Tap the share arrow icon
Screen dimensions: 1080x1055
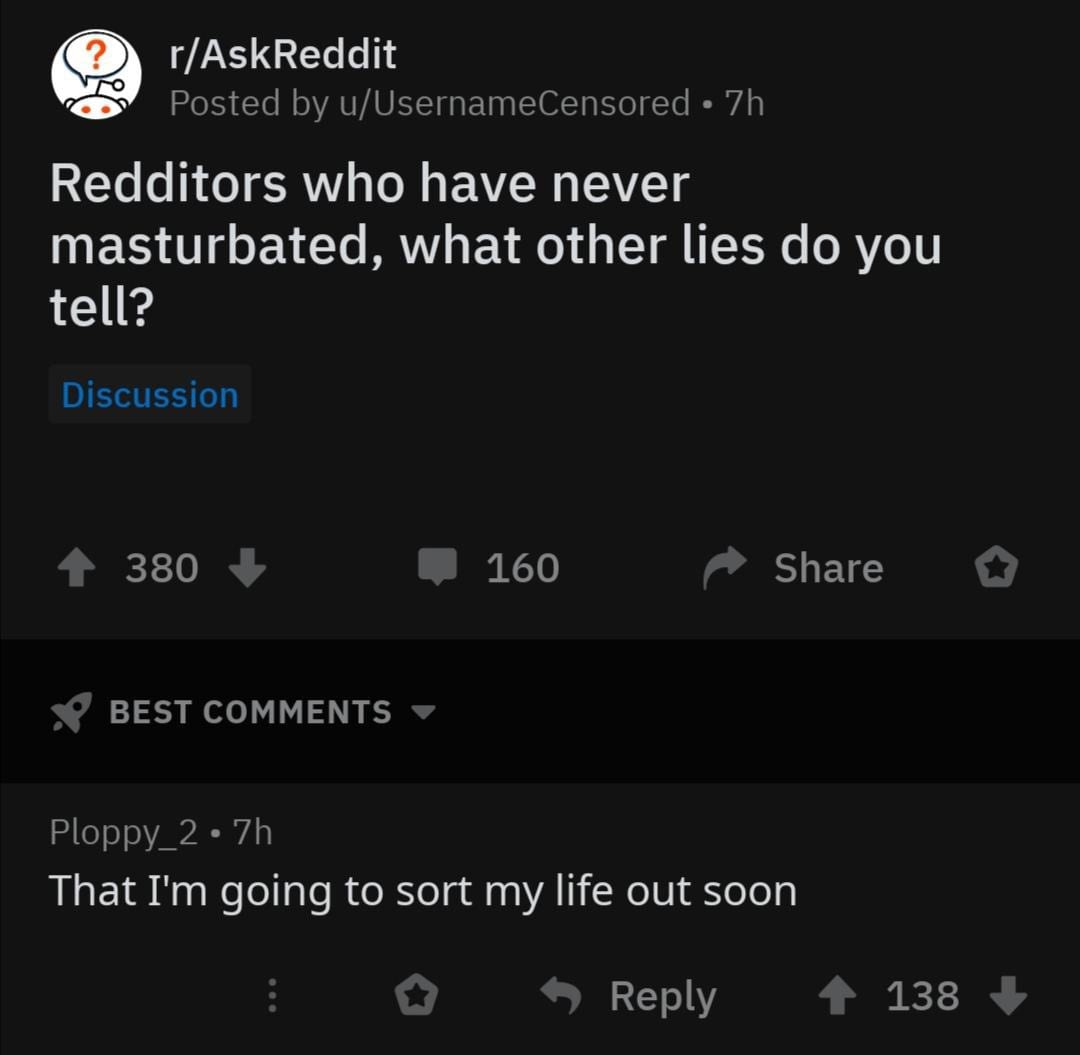(x=725, y=568)
